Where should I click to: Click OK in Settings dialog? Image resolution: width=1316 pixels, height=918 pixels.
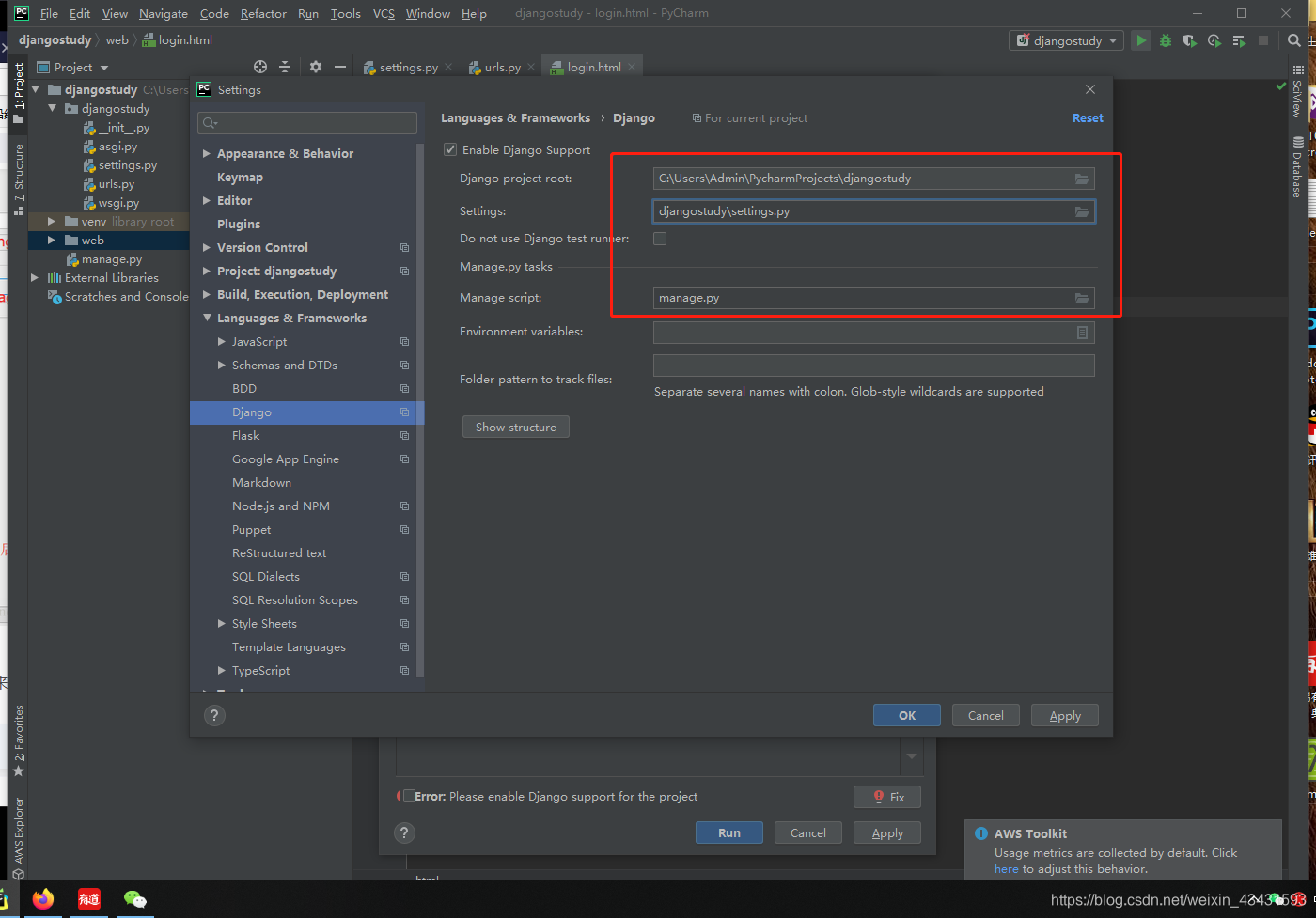[907, 715]
